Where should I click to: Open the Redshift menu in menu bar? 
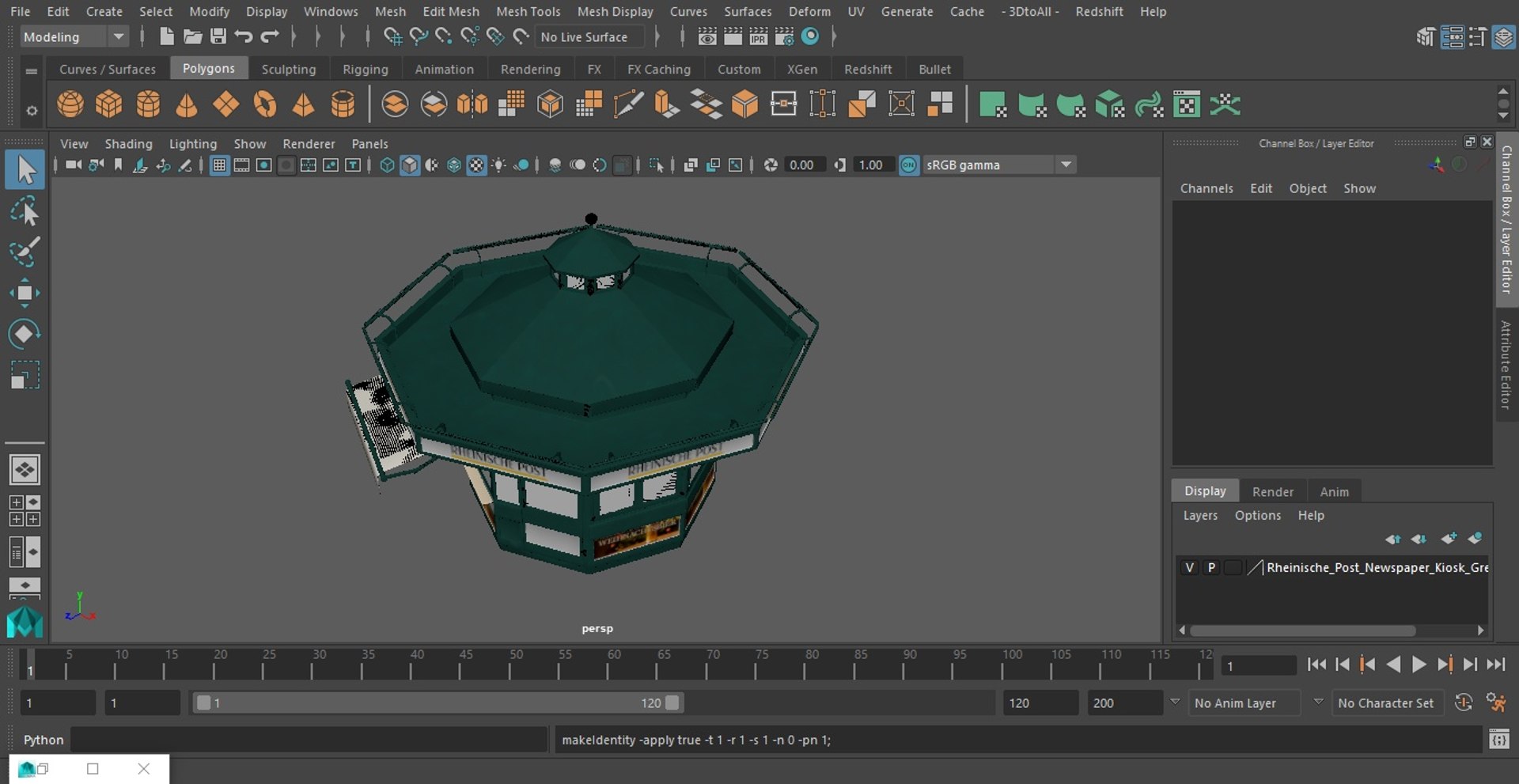click(1099, 11)
